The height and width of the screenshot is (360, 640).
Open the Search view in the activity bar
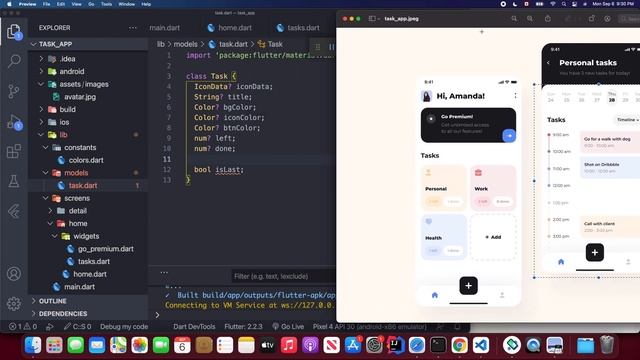click(x=13, y=61)
